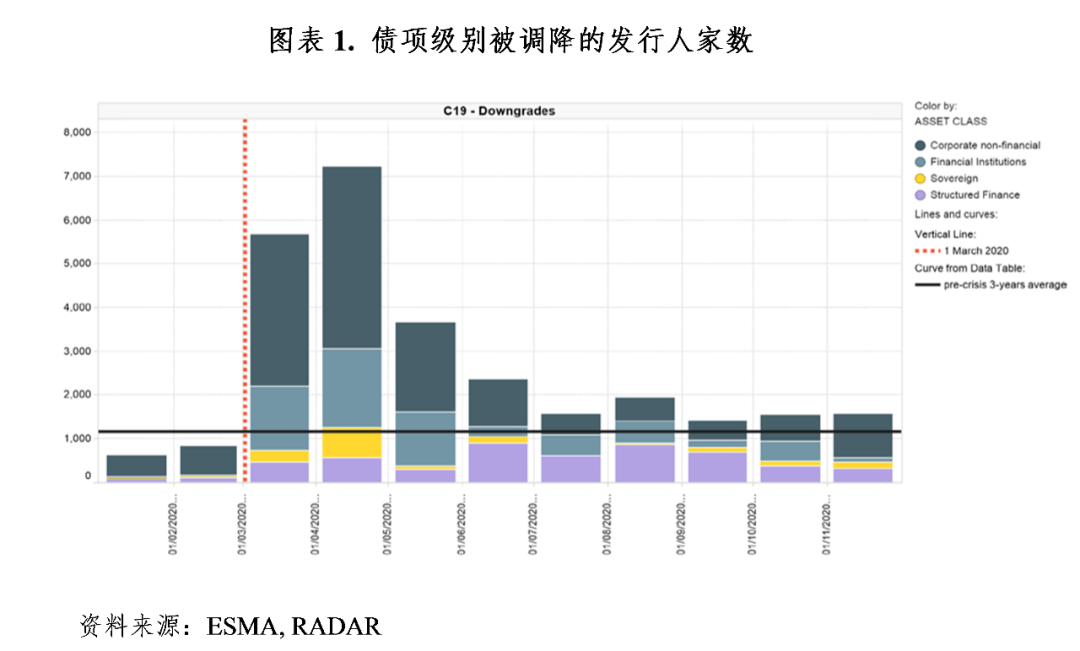
Task: Click the 'Vertical Line:' legend heading
Action: pos(946,233)
